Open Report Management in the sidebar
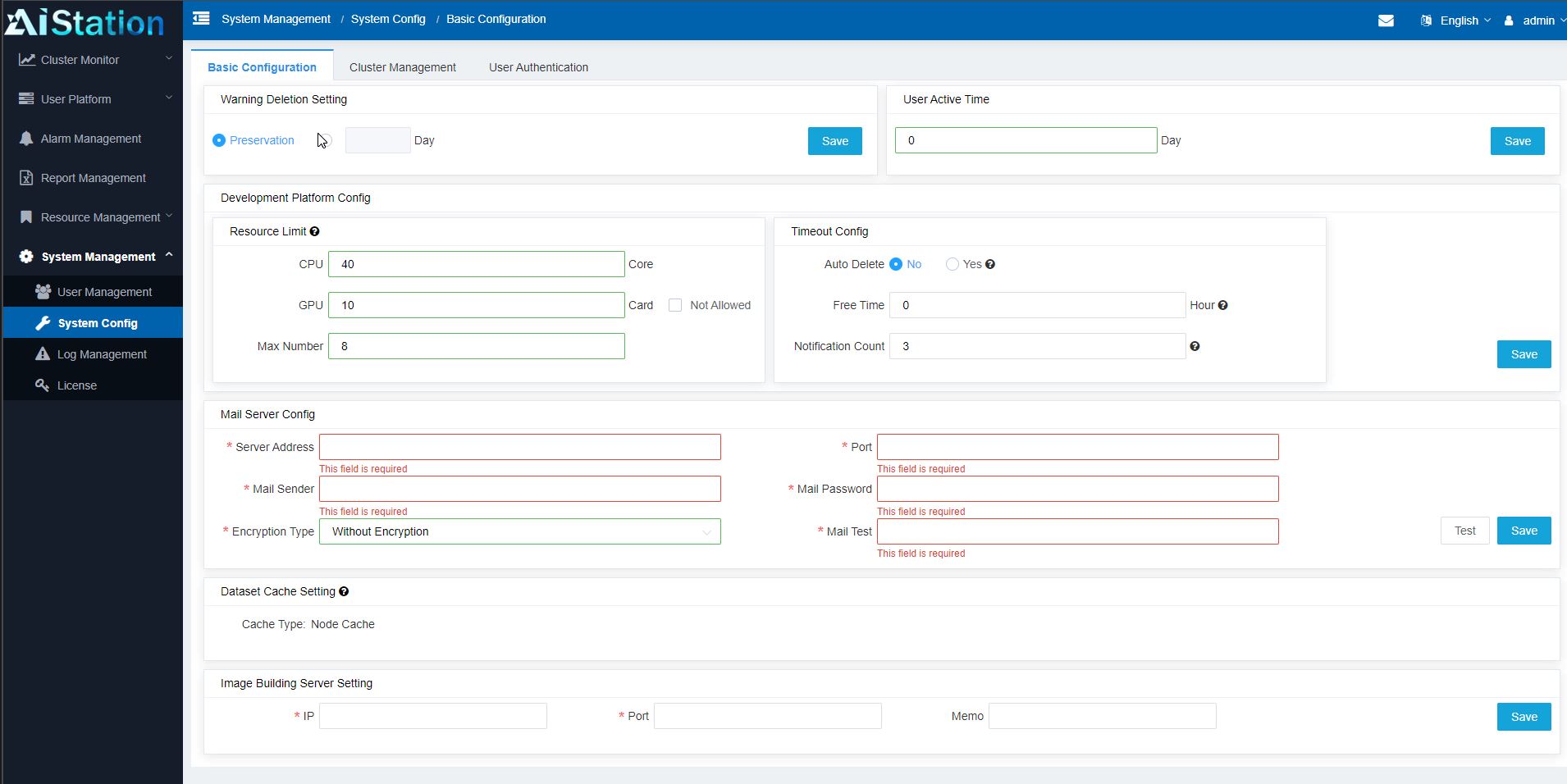 93,178
